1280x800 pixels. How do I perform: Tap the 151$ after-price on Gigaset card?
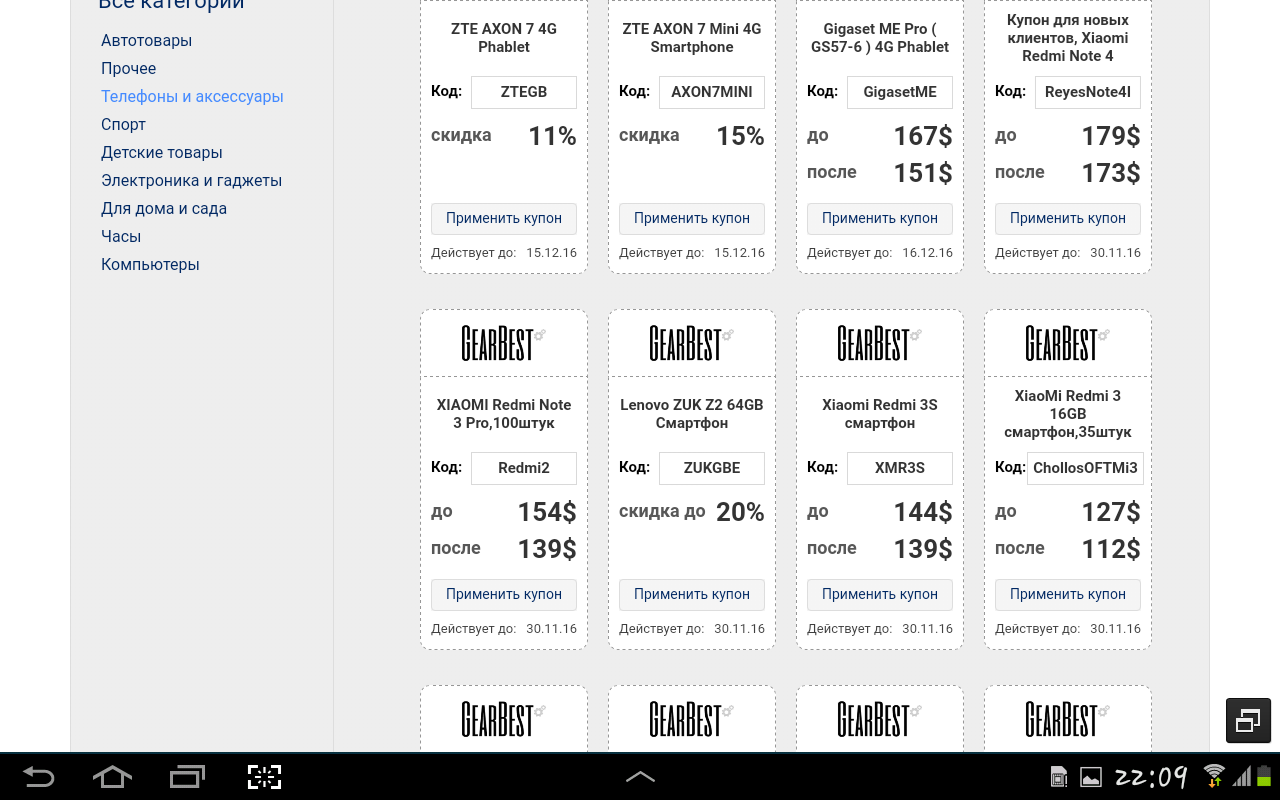923,173
